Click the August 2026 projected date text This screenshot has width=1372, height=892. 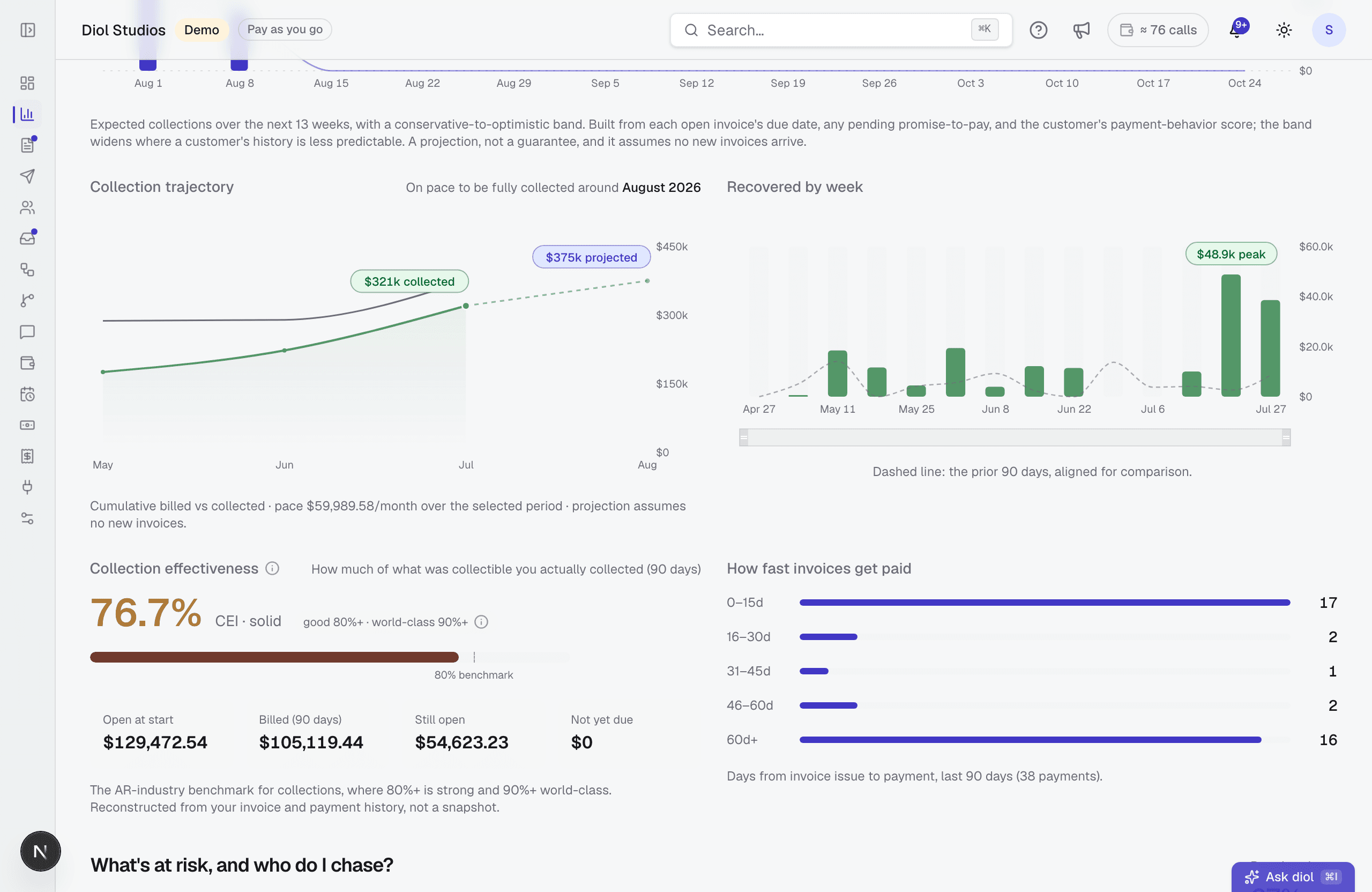tap(661, 188)
